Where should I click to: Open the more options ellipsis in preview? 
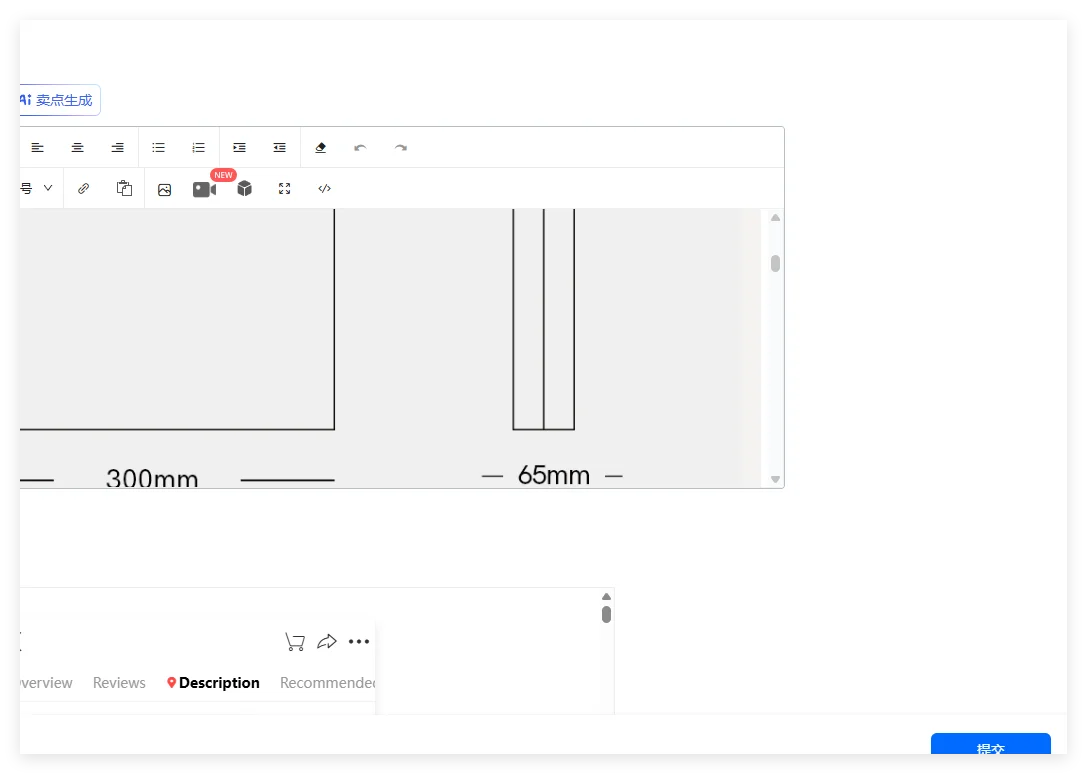(x=359, y=642)
